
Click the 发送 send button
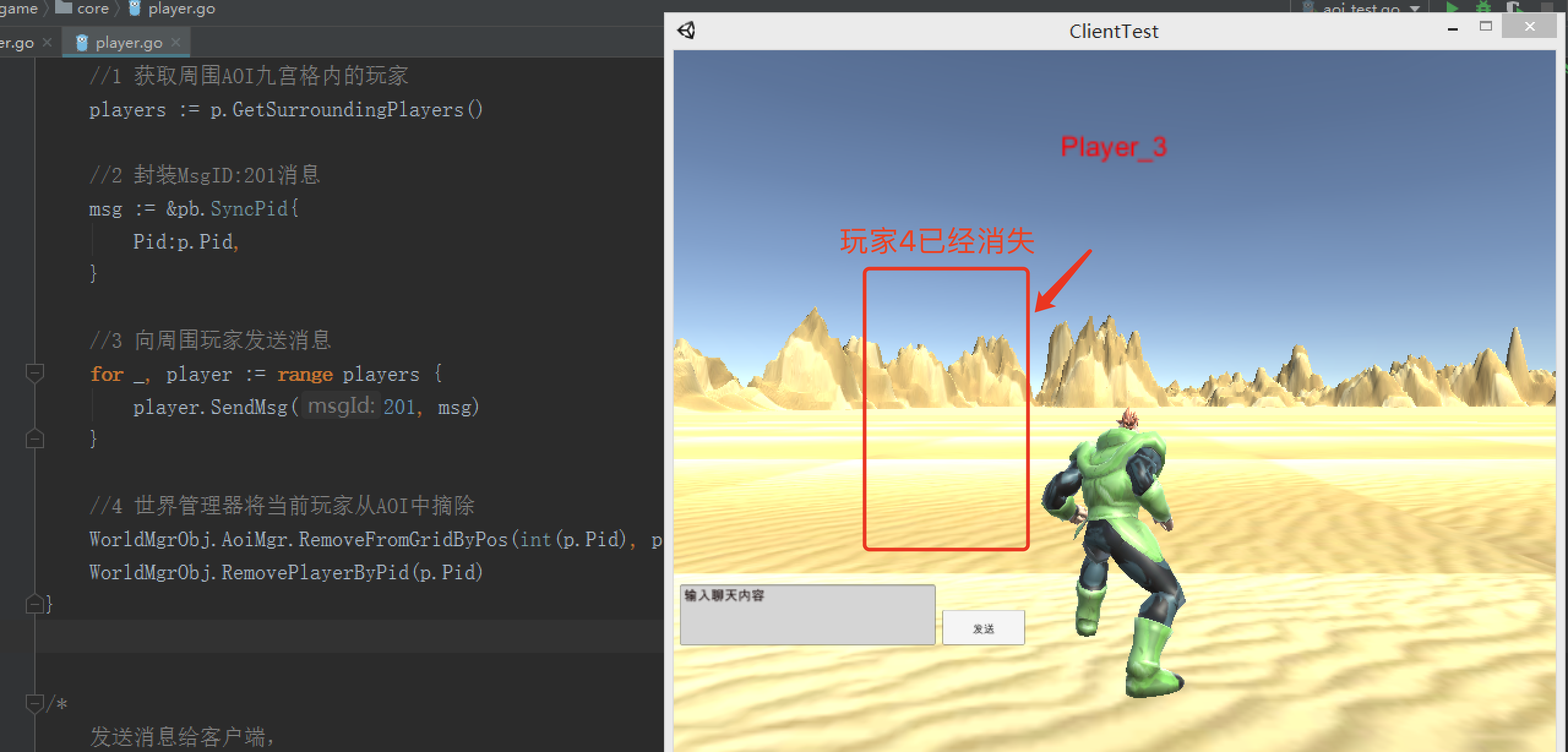(x=982, y=627)
